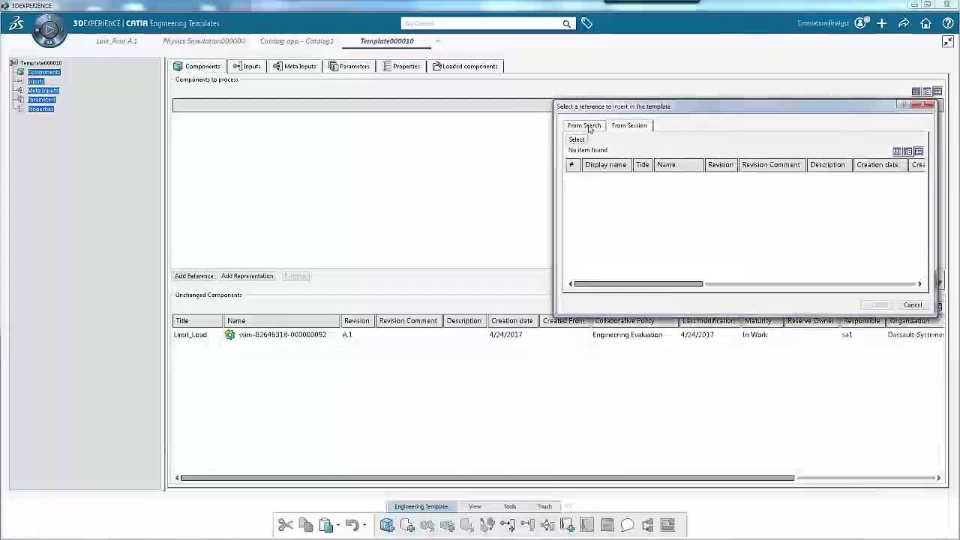
Task: Select the From Session tab in dialog
Action: coord(629,126)
